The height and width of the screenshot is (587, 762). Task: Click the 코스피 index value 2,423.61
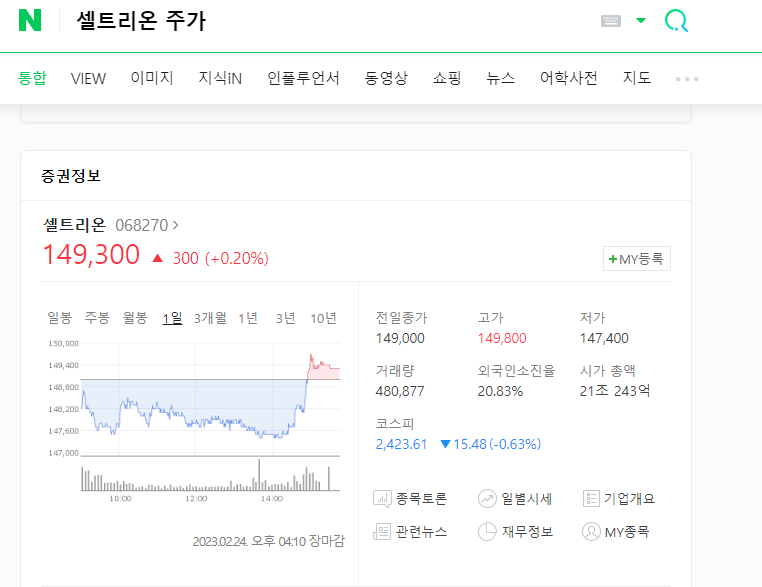point(401,444)
